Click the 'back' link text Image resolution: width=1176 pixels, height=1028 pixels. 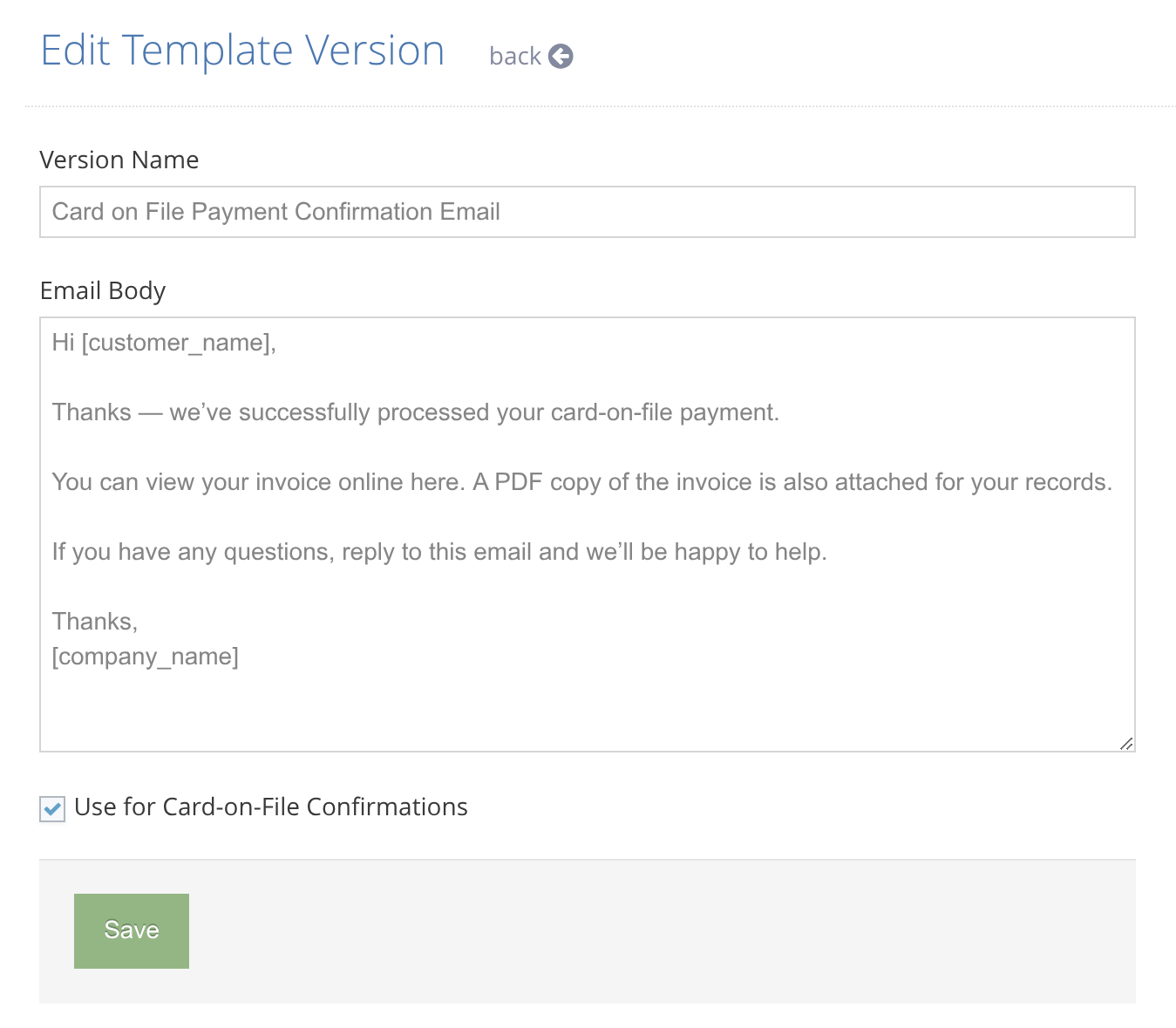tap(514, 57)
